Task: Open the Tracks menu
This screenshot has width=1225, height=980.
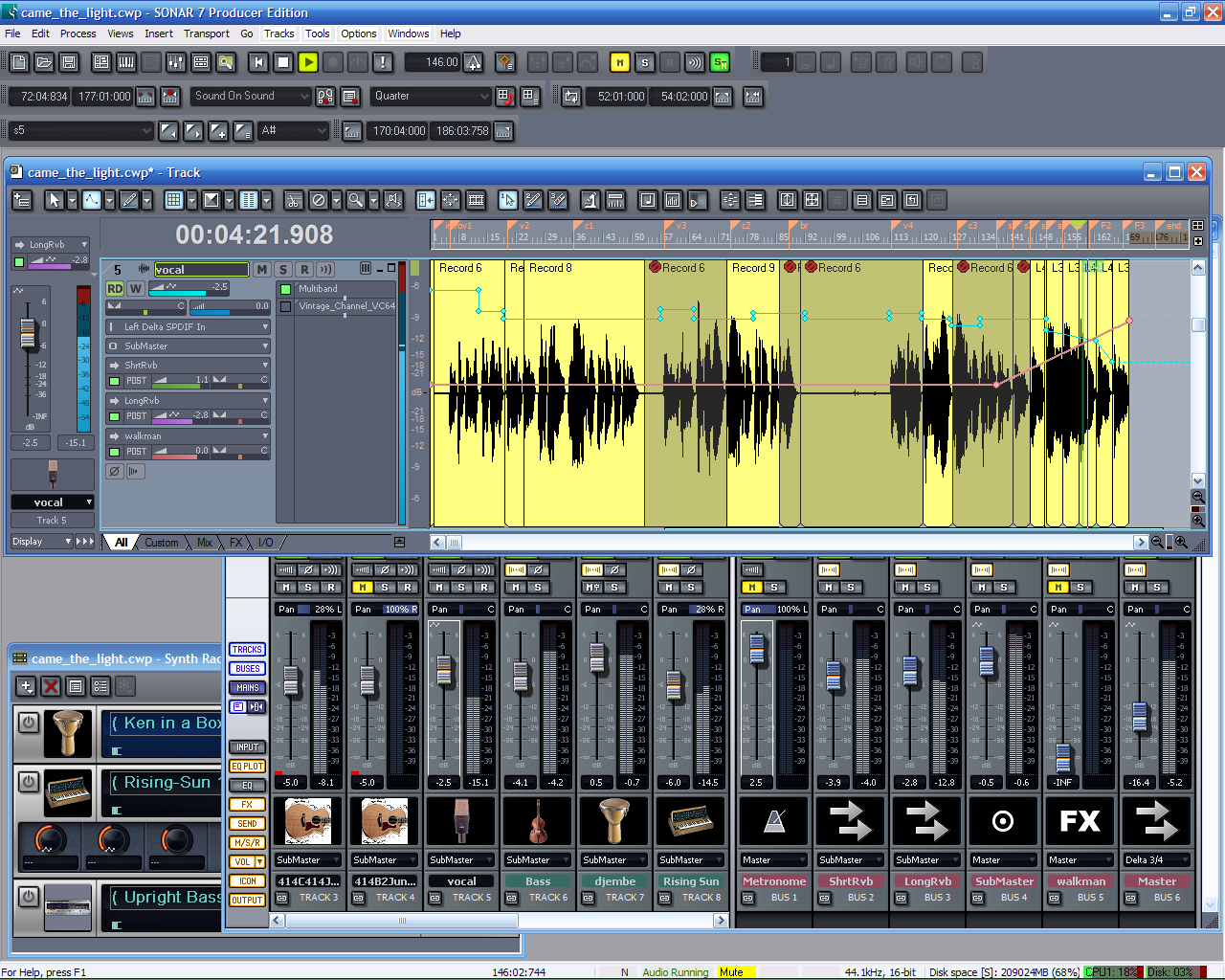Action: click(279, 33)
